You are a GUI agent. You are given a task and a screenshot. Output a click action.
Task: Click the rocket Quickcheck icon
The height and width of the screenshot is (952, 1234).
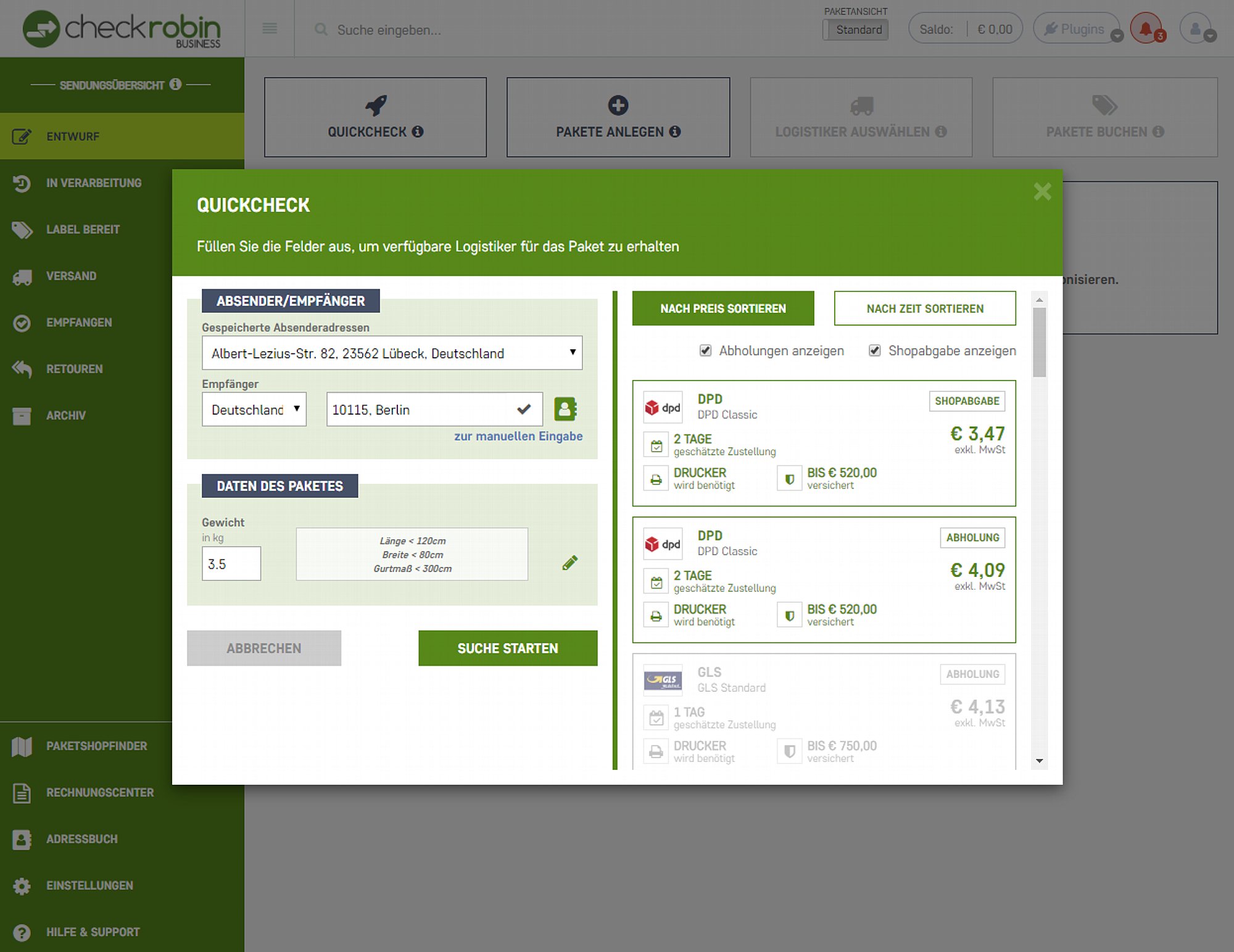376,106
